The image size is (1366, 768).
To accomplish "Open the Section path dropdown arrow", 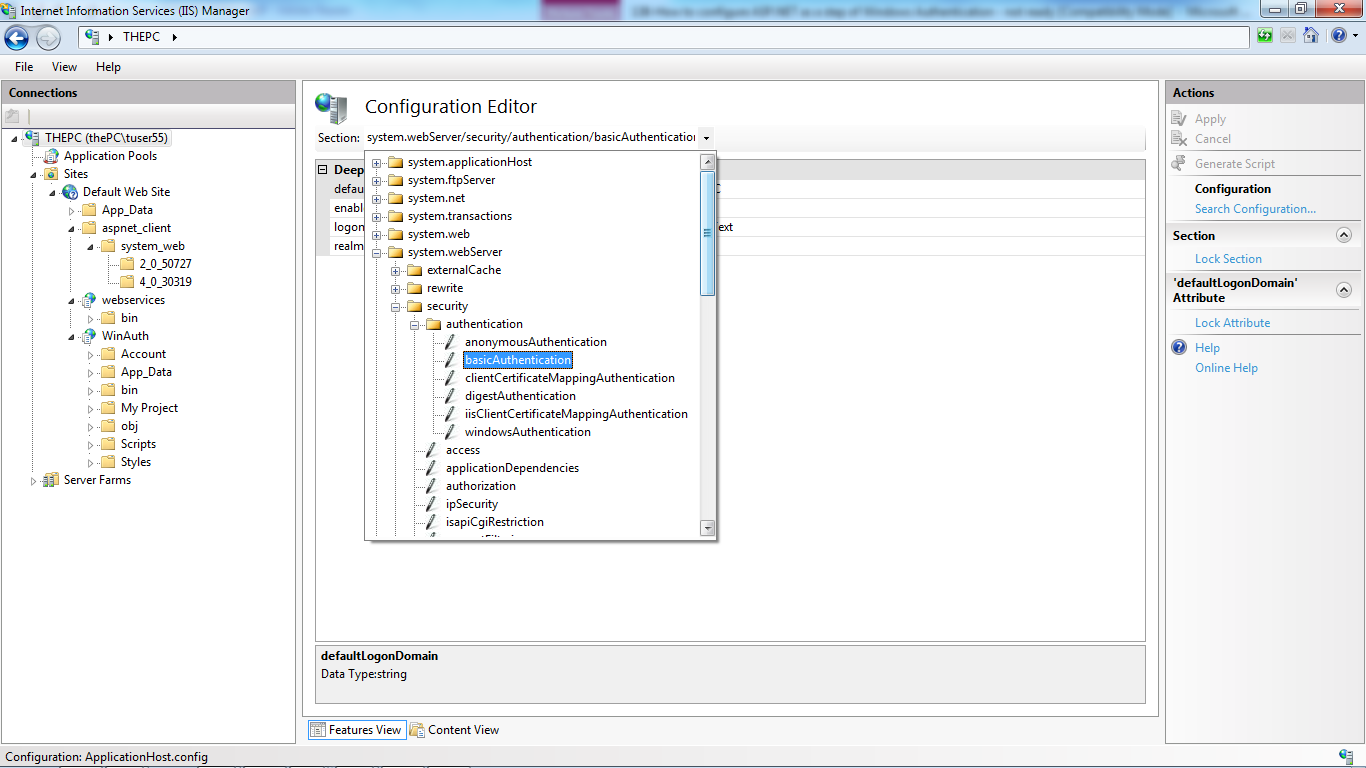I will [707, 138].
